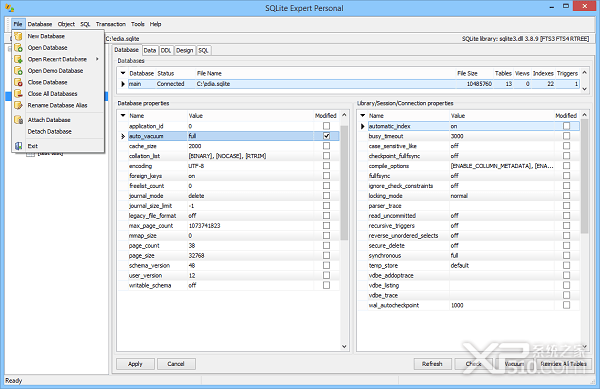The height and width of the screenshot is (389, 600).
Task: Open the Databases grid column dropdown arrow
Action: [x=123, y=73]
